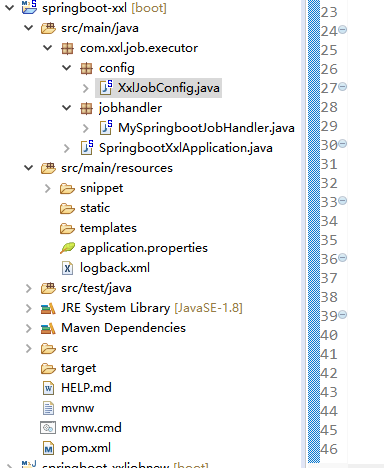Collapse the config package
The image size is (384, 468).
point(67,68)
